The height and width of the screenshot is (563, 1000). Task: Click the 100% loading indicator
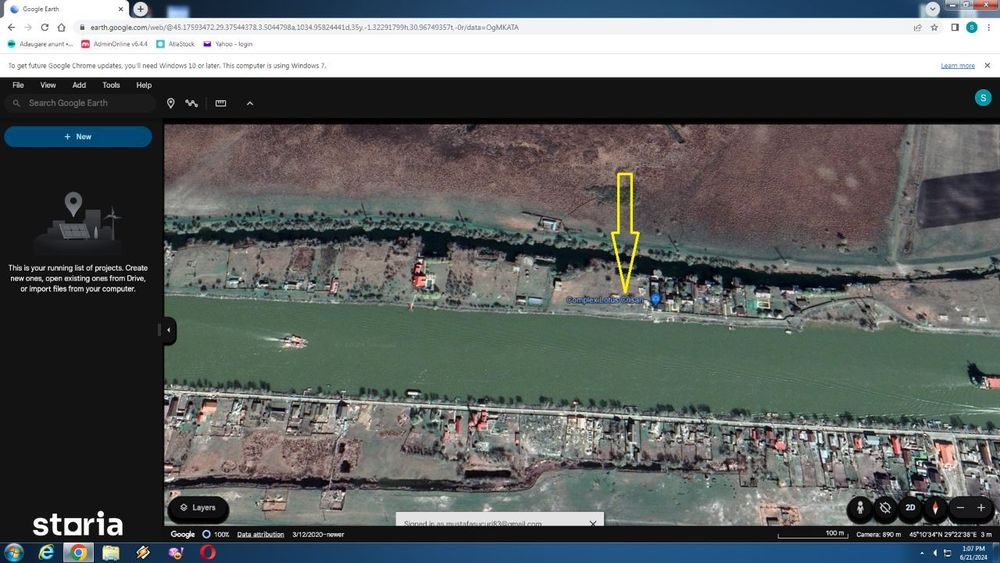pos(216,534)
